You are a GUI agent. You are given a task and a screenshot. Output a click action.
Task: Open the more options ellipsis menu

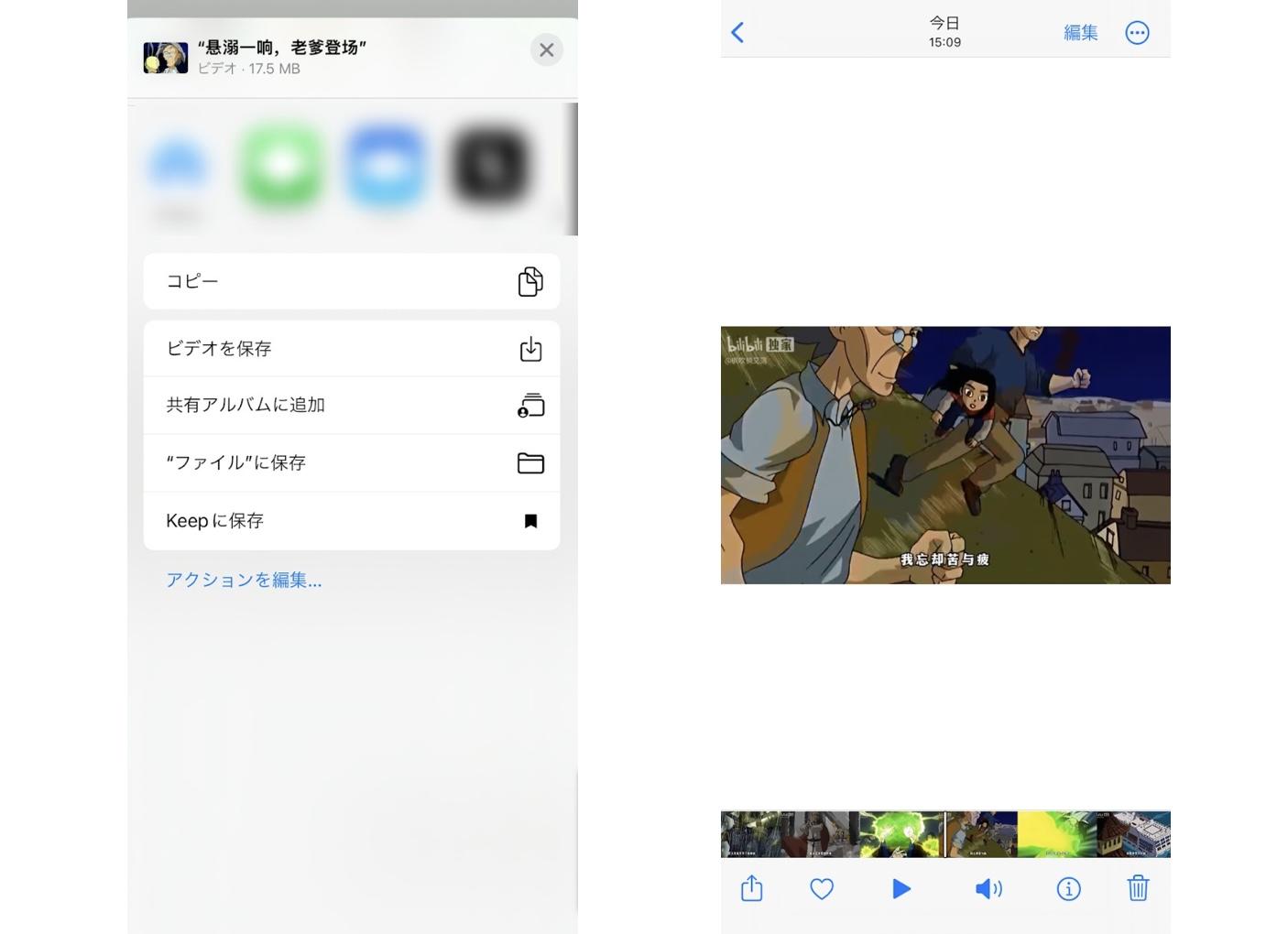[1137, 33]
